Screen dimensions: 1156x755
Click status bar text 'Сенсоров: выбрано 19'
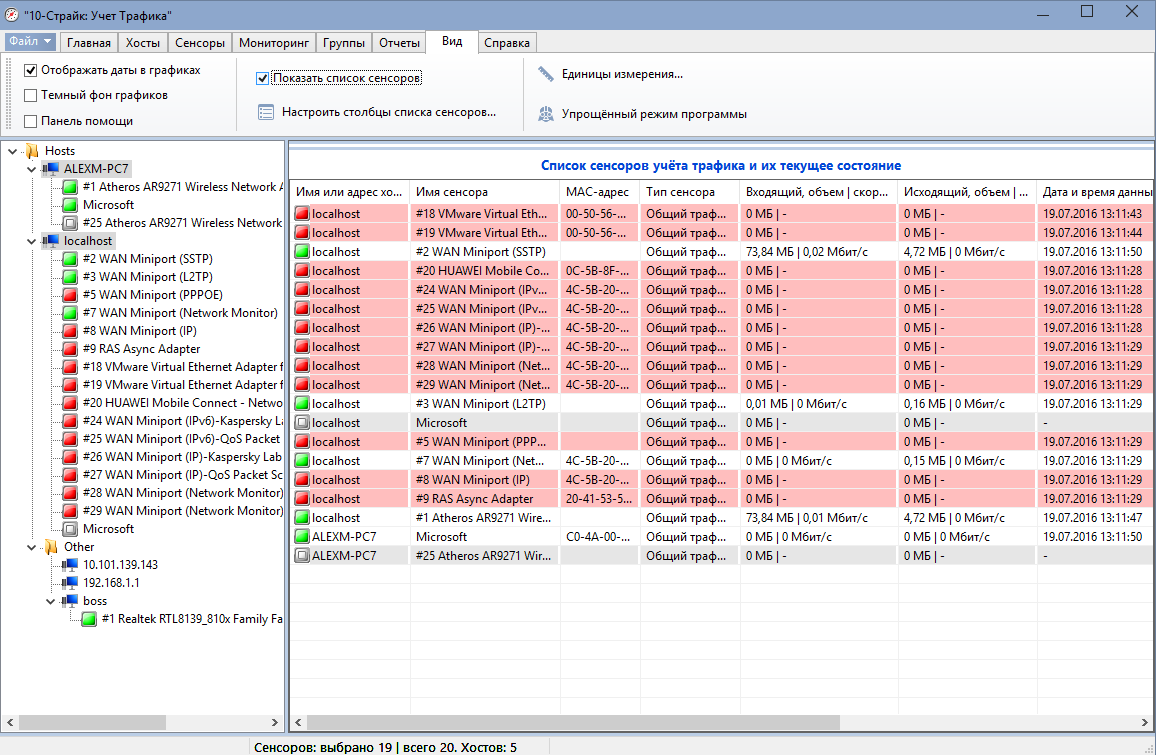click(323, 747)
